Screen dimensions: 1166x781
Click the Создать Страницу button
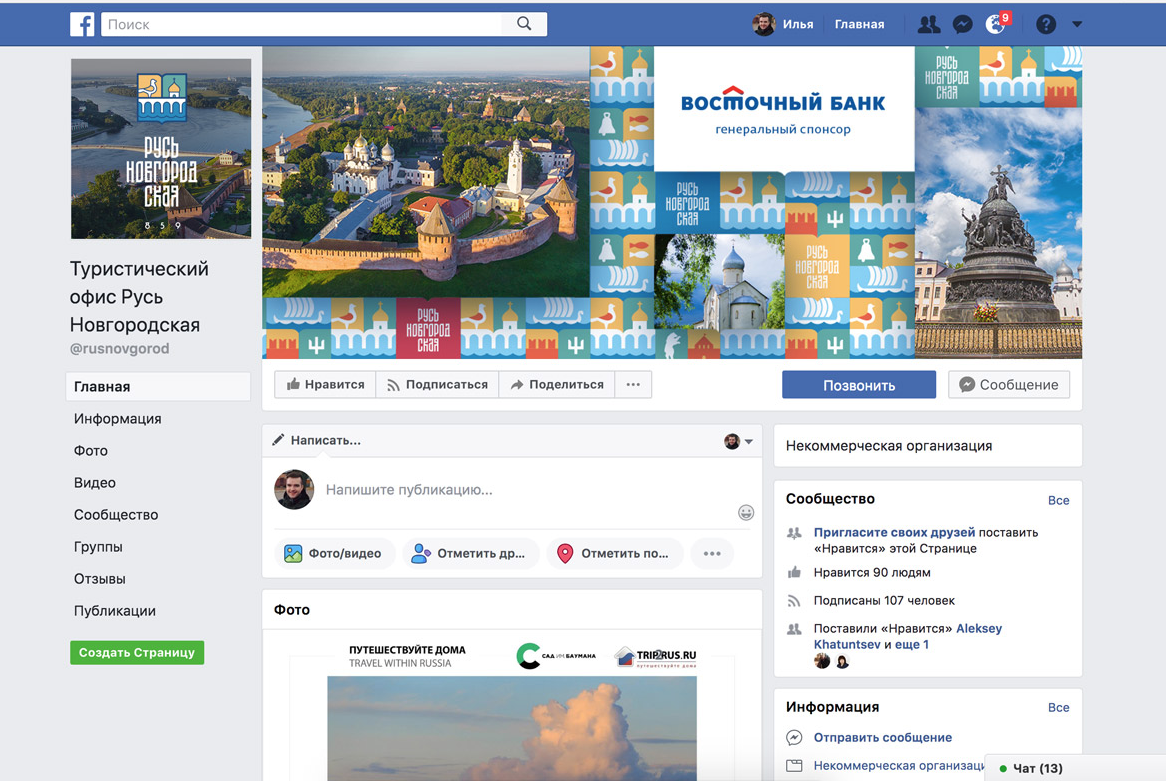click(137, 652)
